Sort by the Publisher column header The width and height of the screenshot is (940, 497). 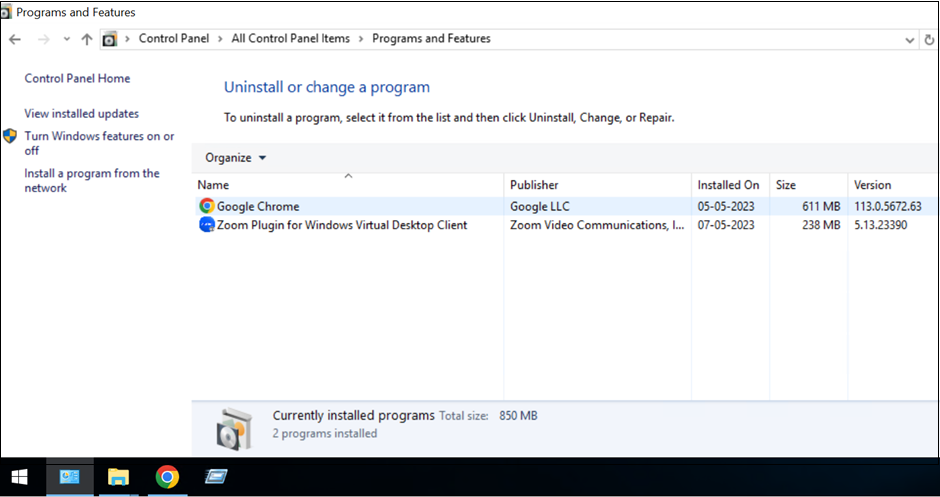pos(598,185)
